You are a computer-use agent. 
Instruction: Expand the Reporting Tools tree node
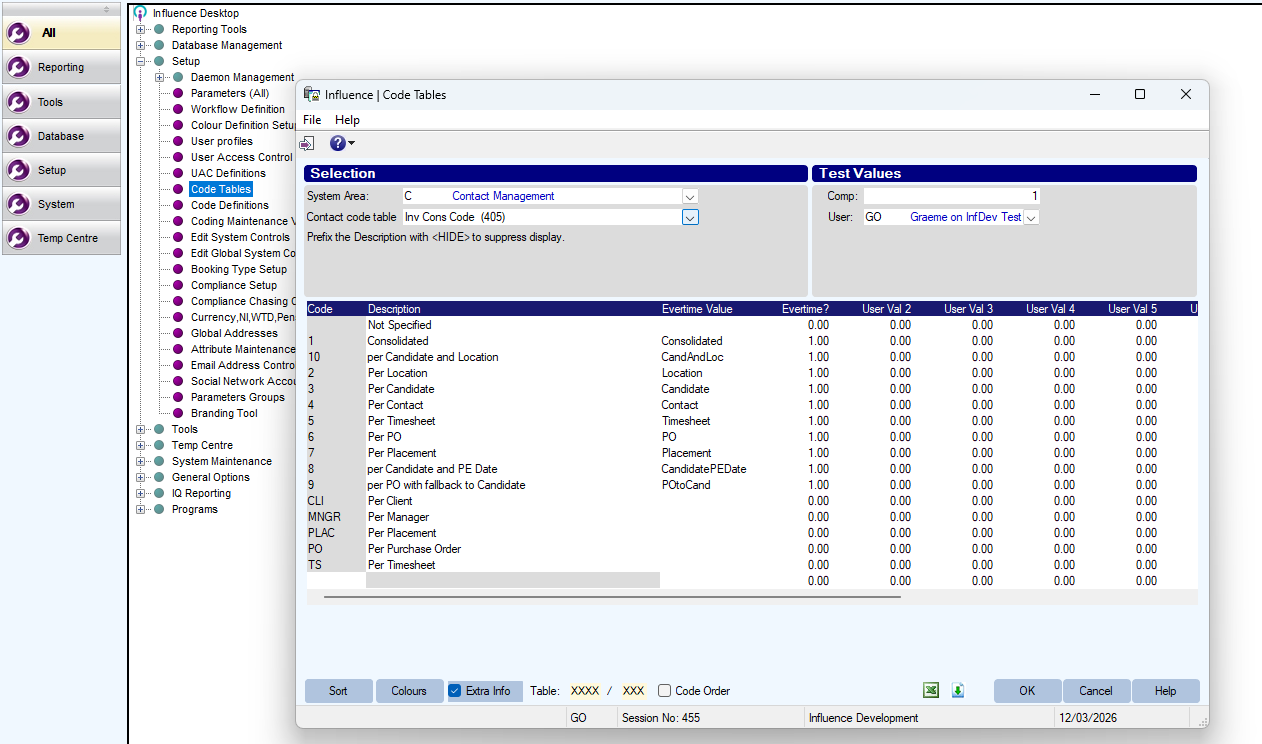(141, 29)
